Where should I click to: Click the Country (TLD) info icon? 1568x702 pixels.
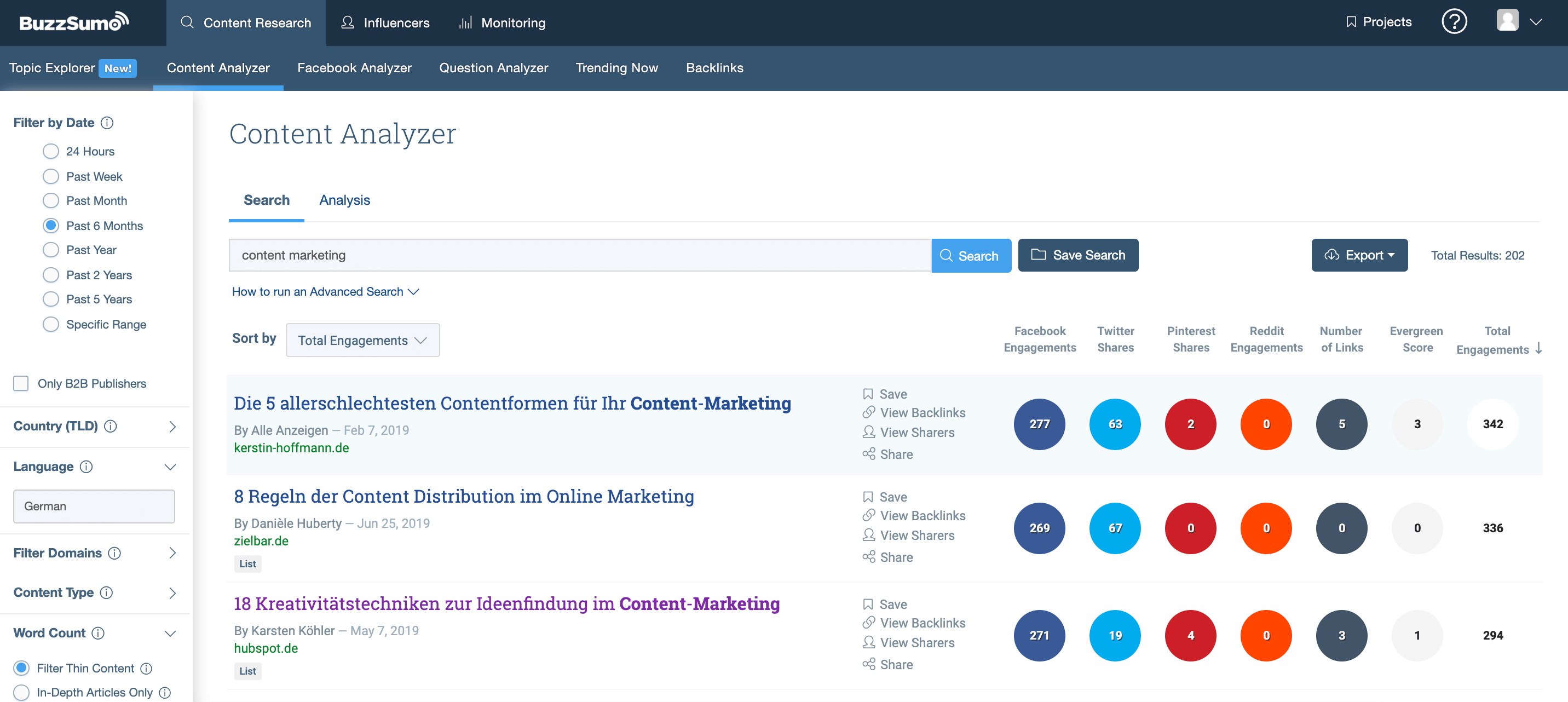click(x=110, y=426)
